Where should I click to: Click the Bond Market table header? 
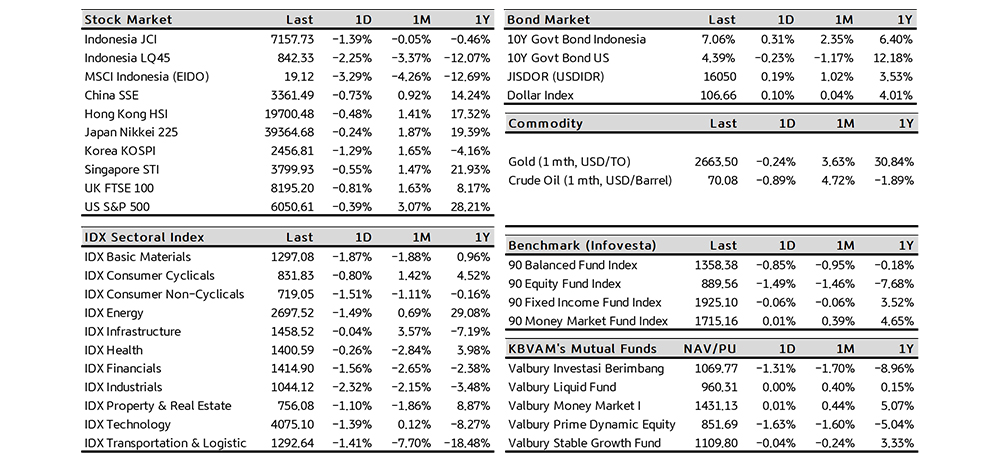[x=549, y=20]
